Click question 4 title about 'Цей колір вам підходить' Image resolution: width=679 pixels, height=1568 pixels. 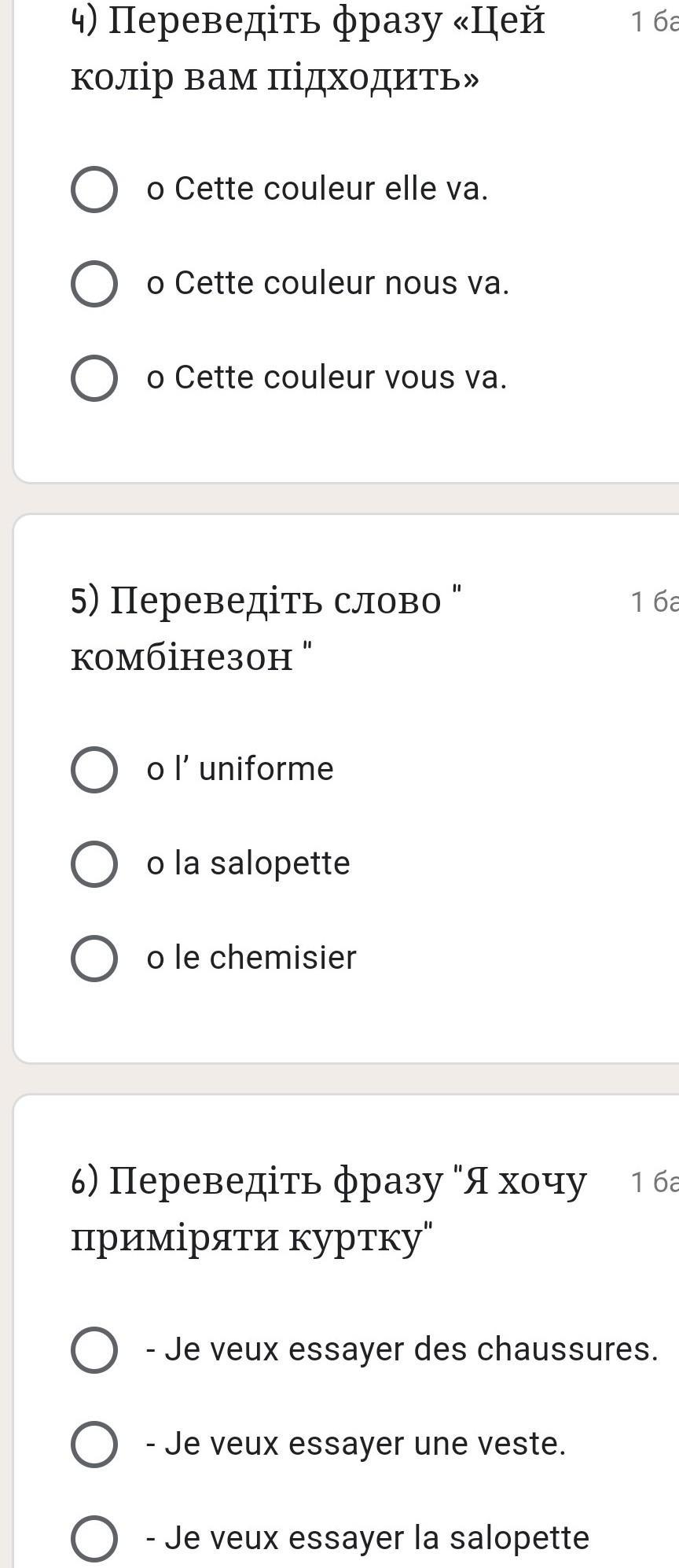pos(308,49)
